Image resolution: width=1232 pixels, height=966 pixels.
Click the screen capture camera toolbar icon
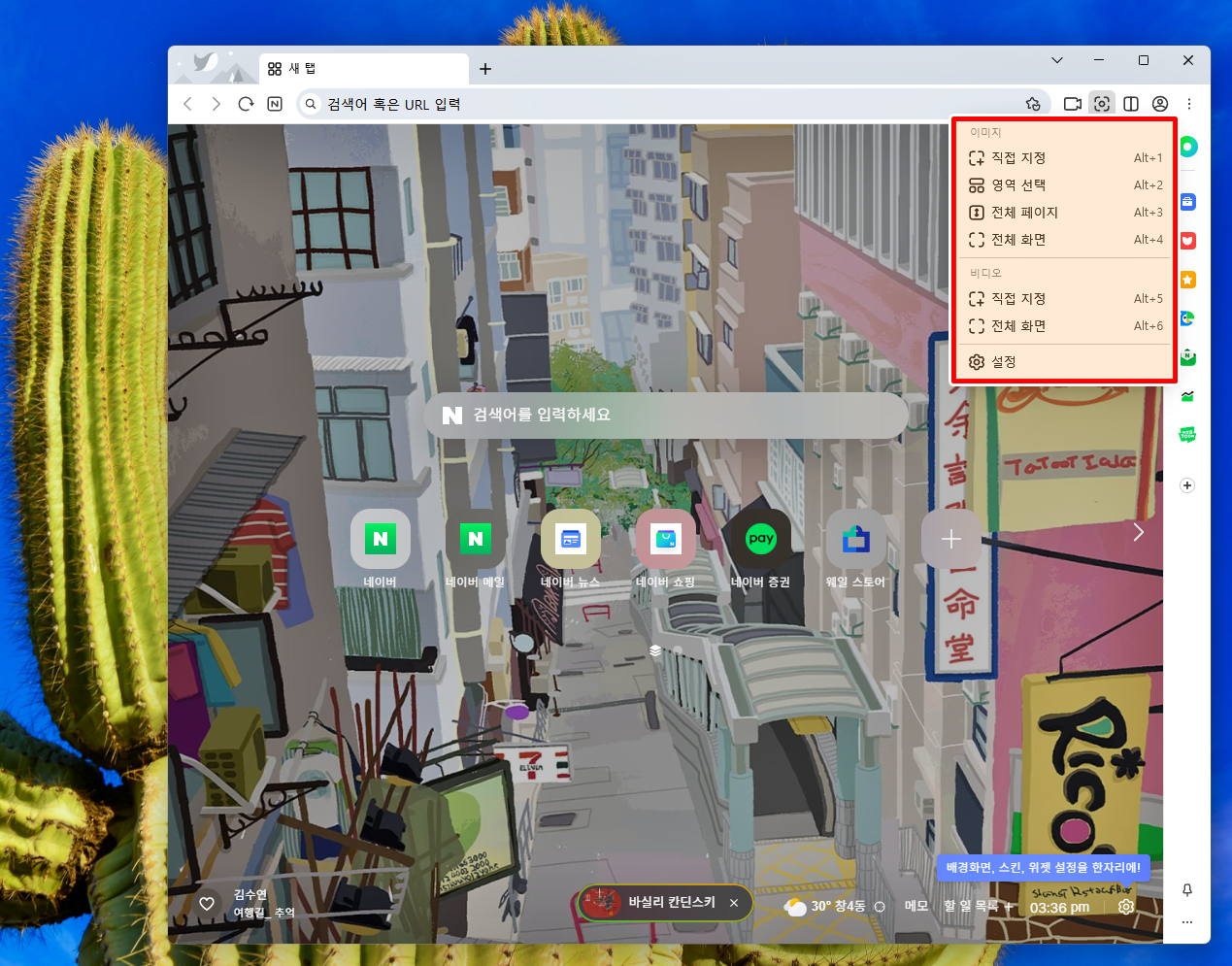pyautogui.click(x=1102, y=104)
